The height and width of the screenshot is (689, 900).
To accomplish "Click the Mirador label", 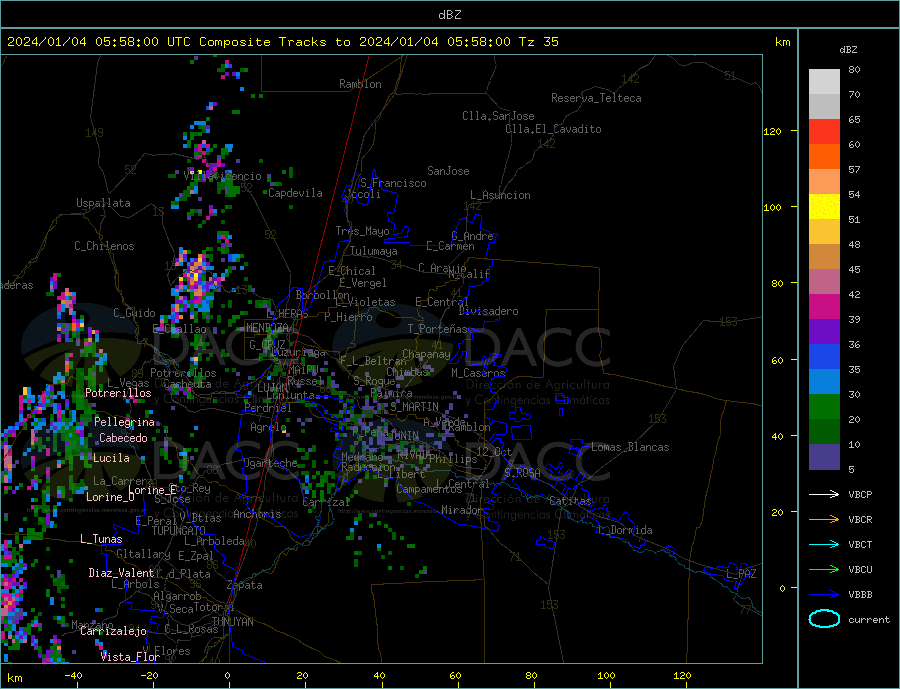I will [461, 510].
